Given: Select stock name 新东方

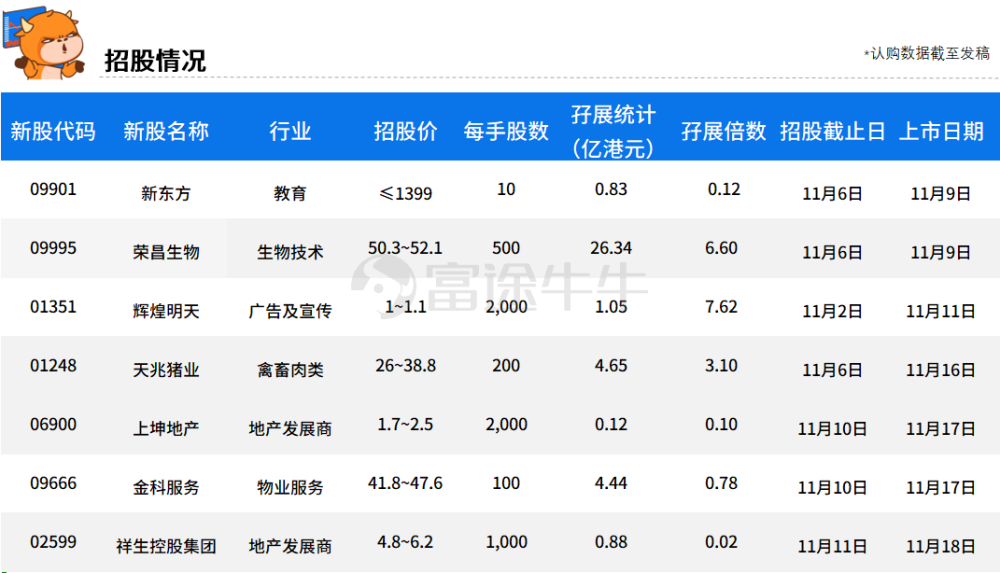Looking at the screenshot, I should tap(166, 193).
